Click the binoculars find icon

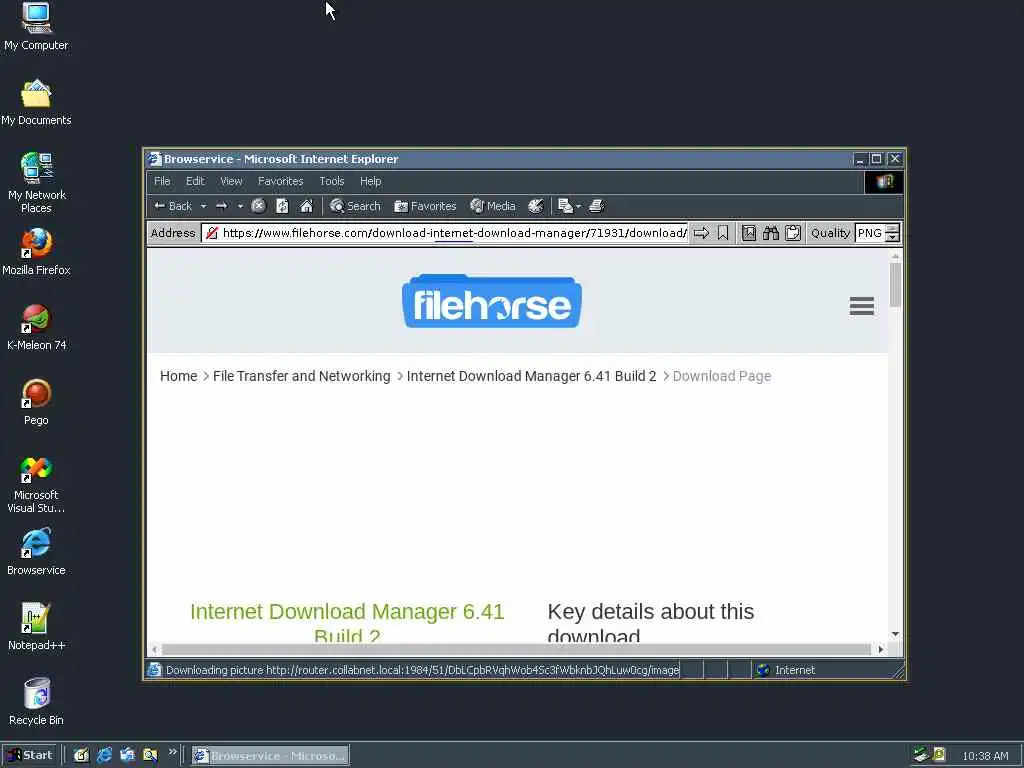point(771,233)
